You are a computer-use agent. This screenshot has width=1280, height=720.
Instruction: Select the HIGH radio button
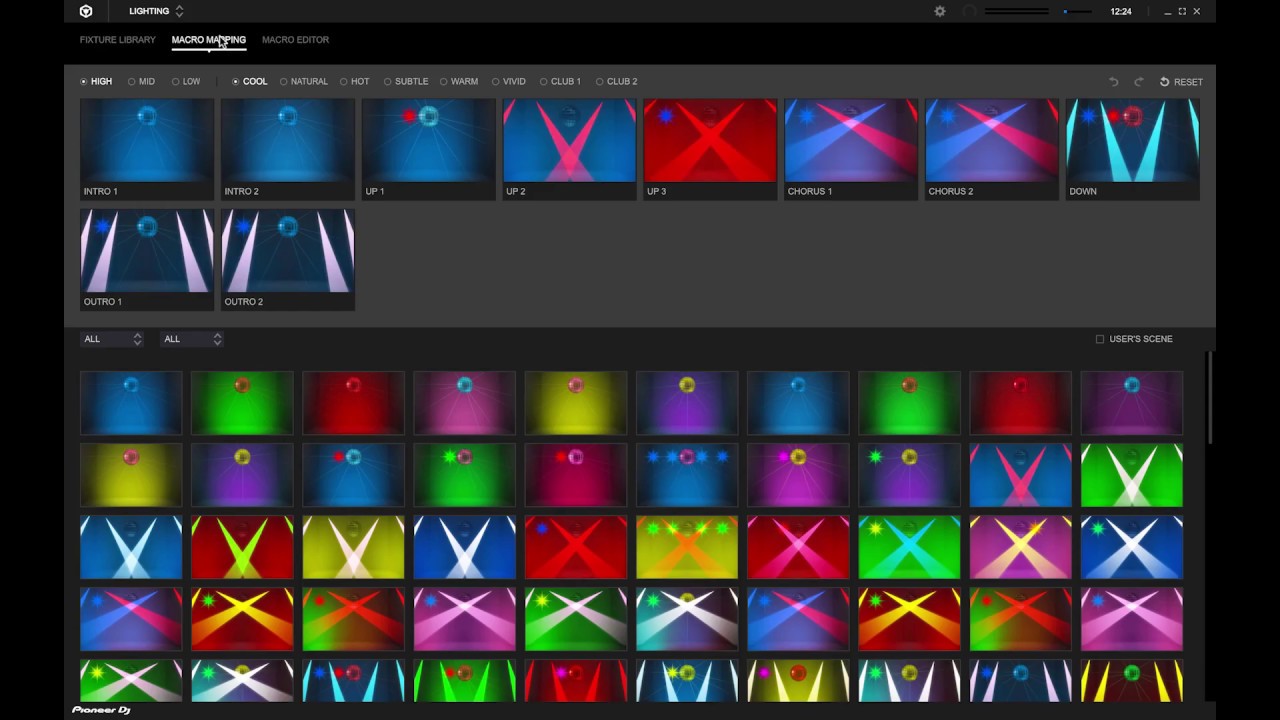click(96, 82)
